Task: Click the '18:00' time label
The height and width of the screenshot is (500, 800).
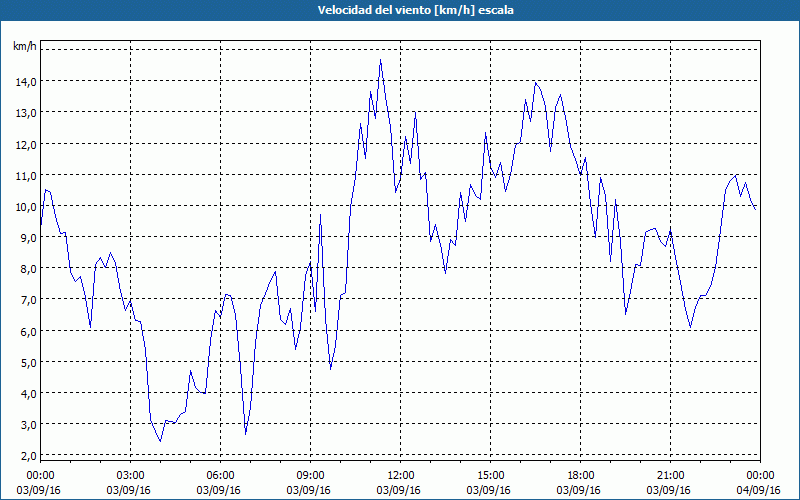Action: [581, 476]
